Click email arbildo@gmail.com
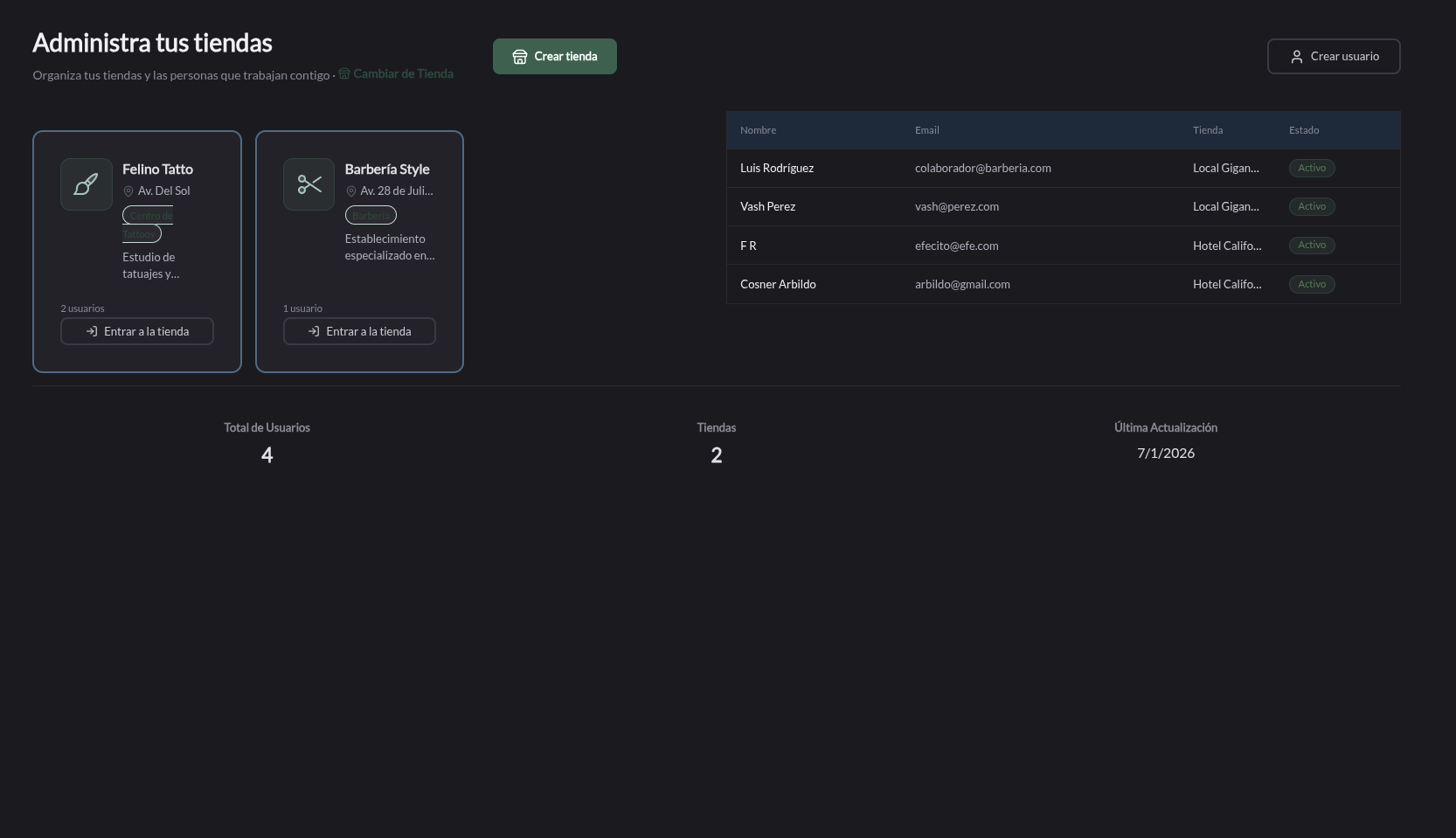1456x838 pixels. click(x=962, y=284)
